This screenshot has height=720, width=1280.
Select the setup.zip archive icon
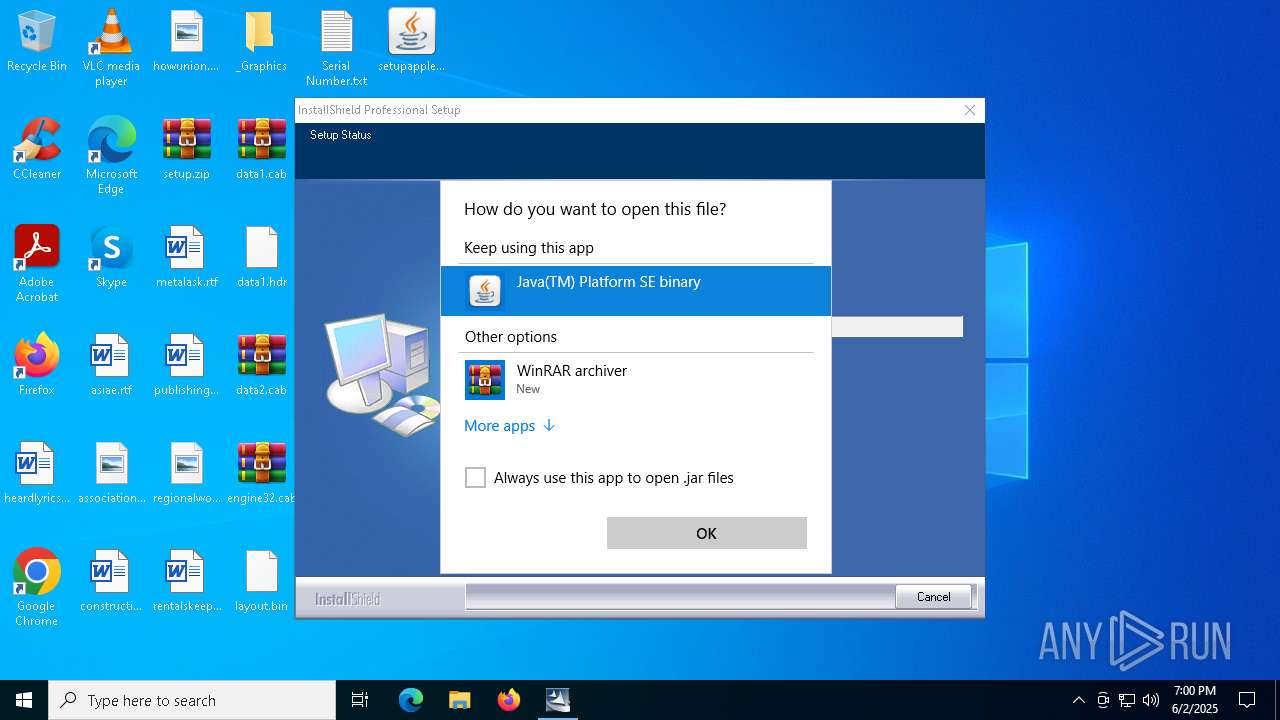click(186, 150)
